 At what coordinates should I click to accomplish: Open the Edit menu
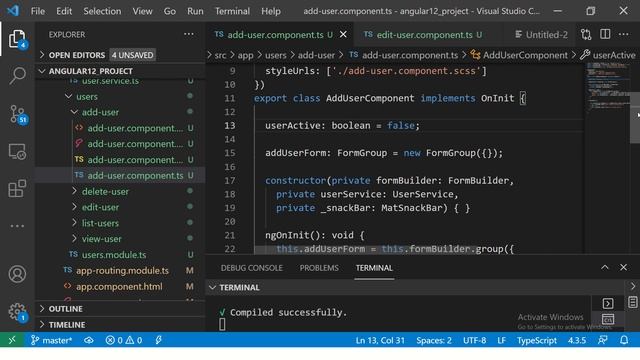point(64,11)
